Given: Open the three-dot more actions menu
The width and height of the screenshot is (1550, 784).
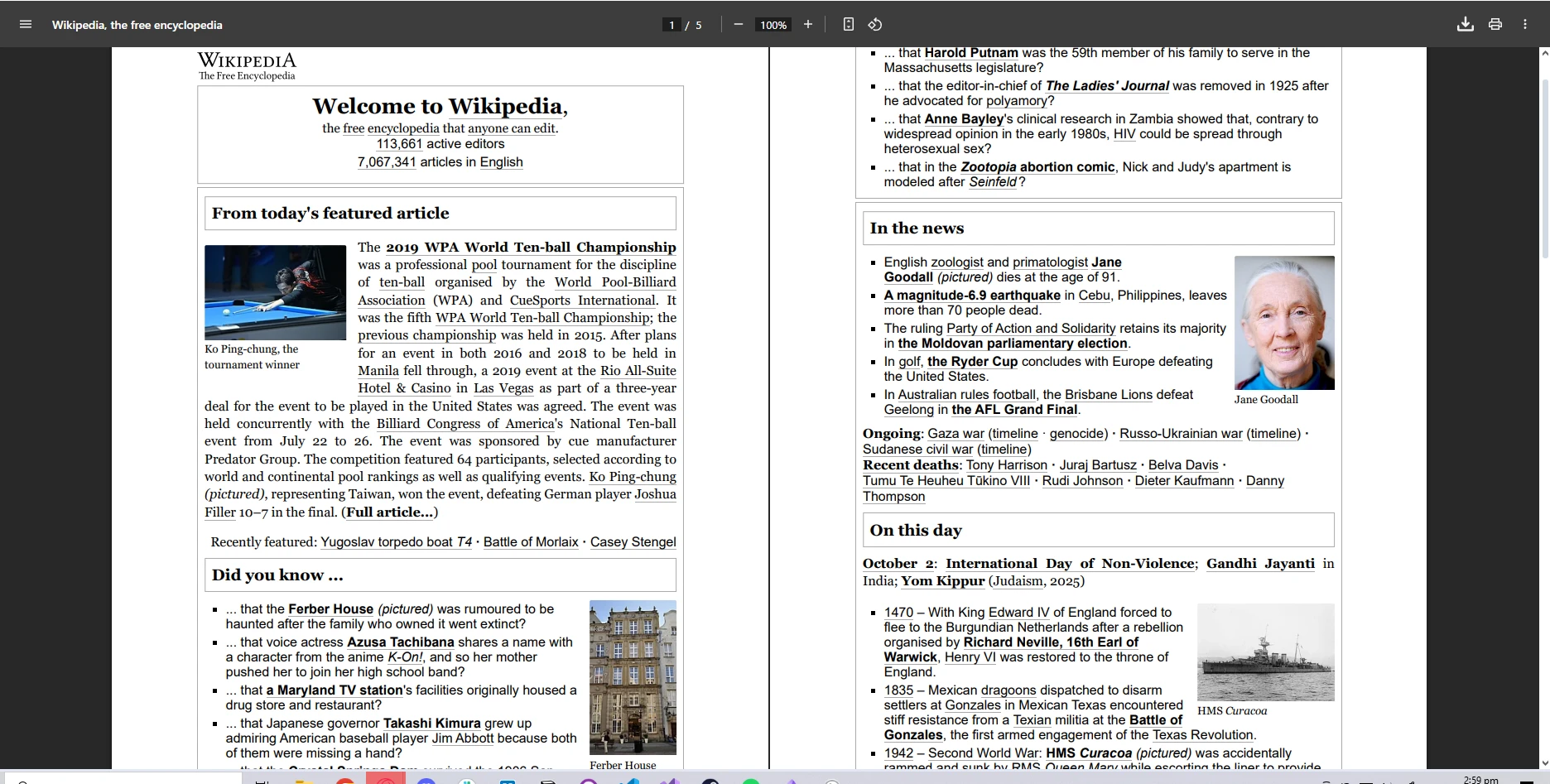Looking at the screenshot, I should tap(1525, 25).
